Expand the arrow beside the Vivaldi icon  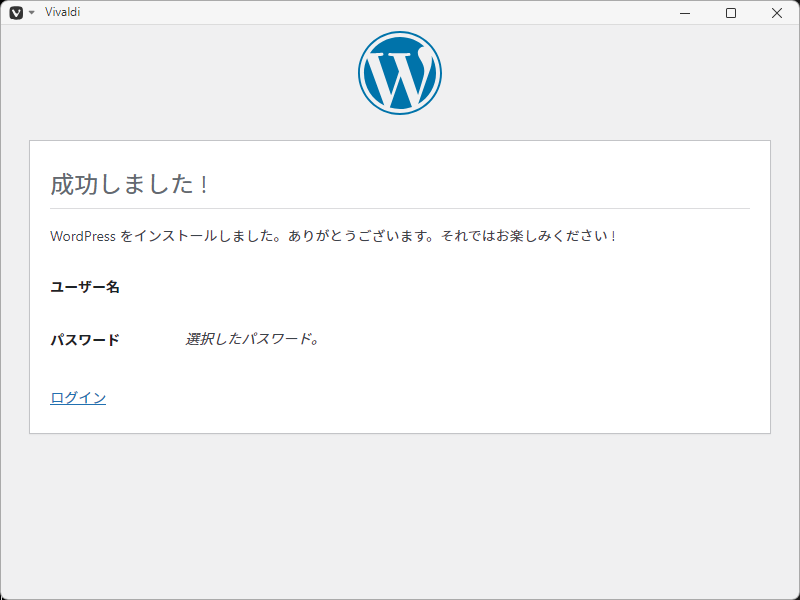(x=31, y=13)
